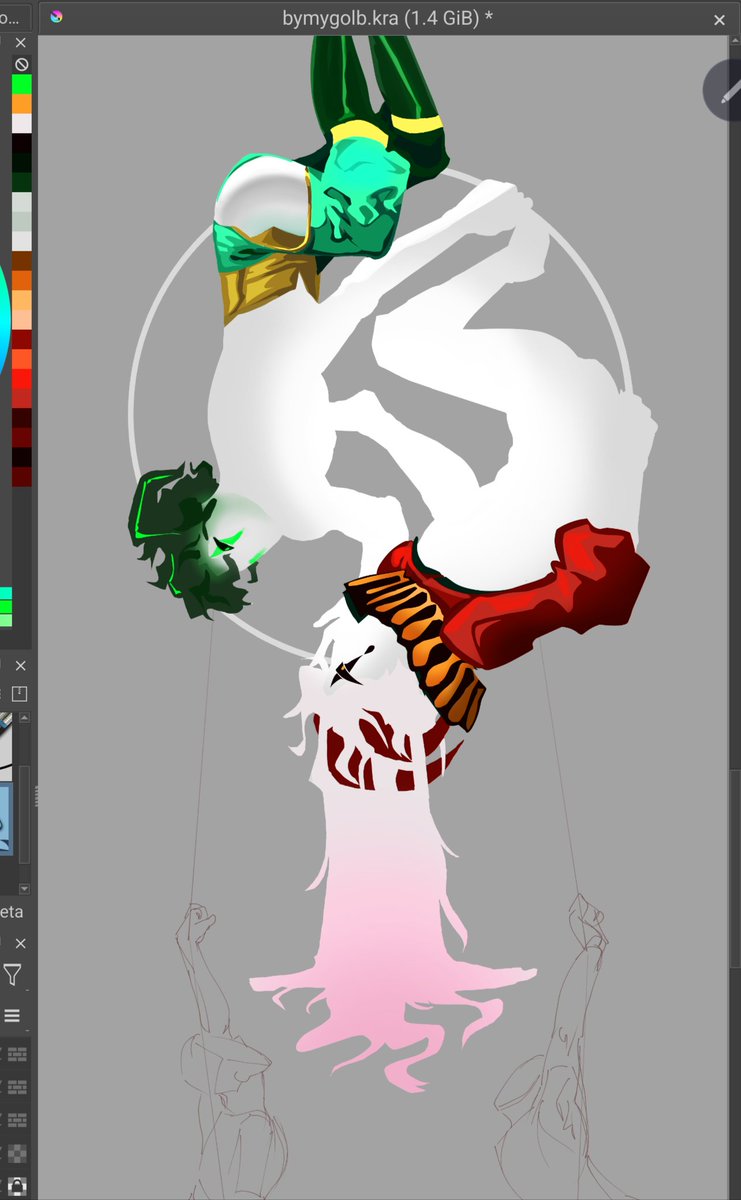The image size is (741, 1200).
Task: Toggle inherit alpha on third layer row
Action: [17, 1120]
